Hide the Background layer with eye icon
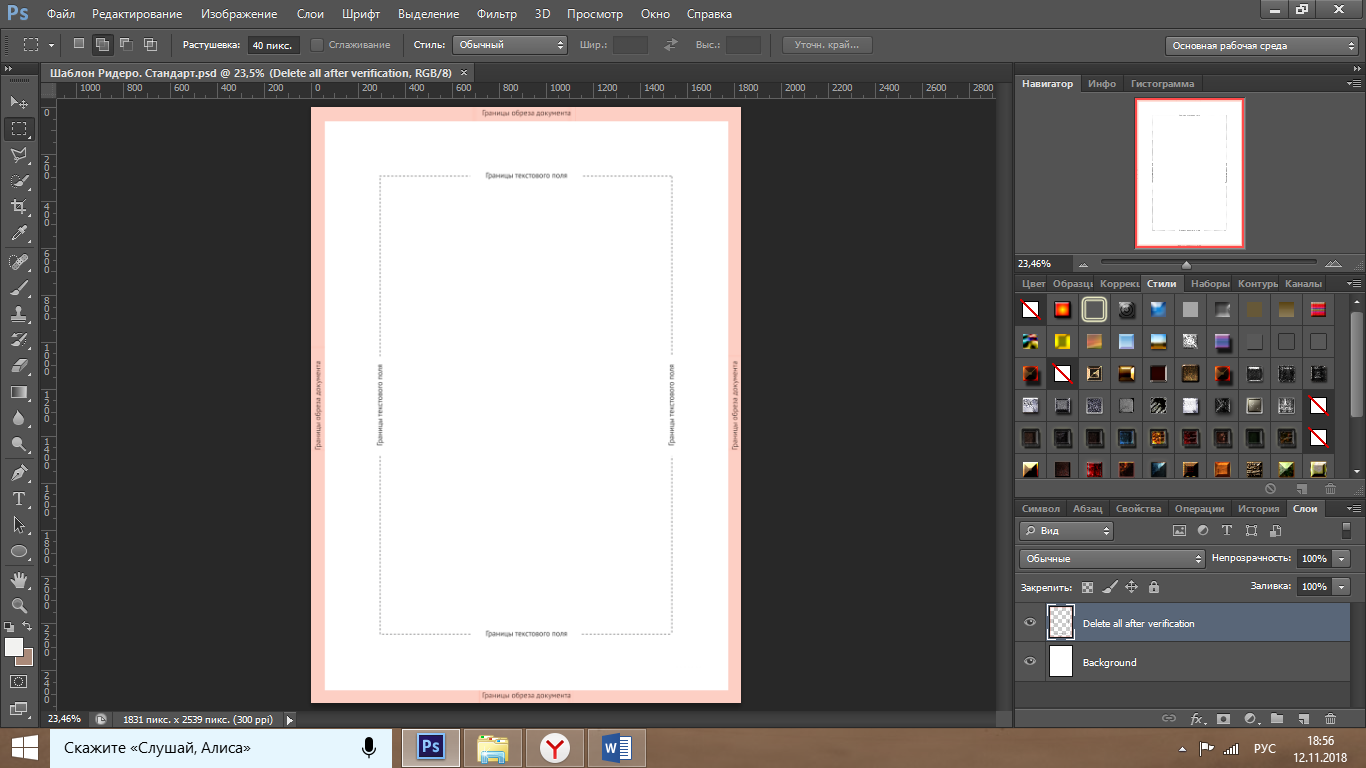This screenshot has height=768, width=1366. click(1030, 662)
